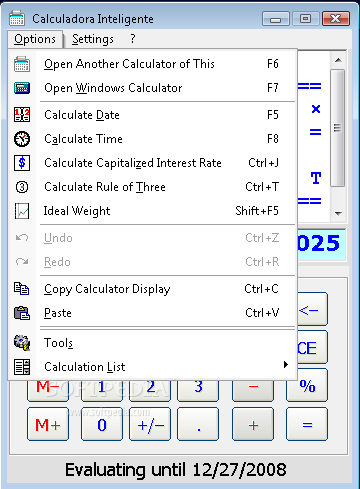The width and height of the screenshot is (360, 489).
Task: Click the clipboard Paste icon
Action: click(22, 313)
